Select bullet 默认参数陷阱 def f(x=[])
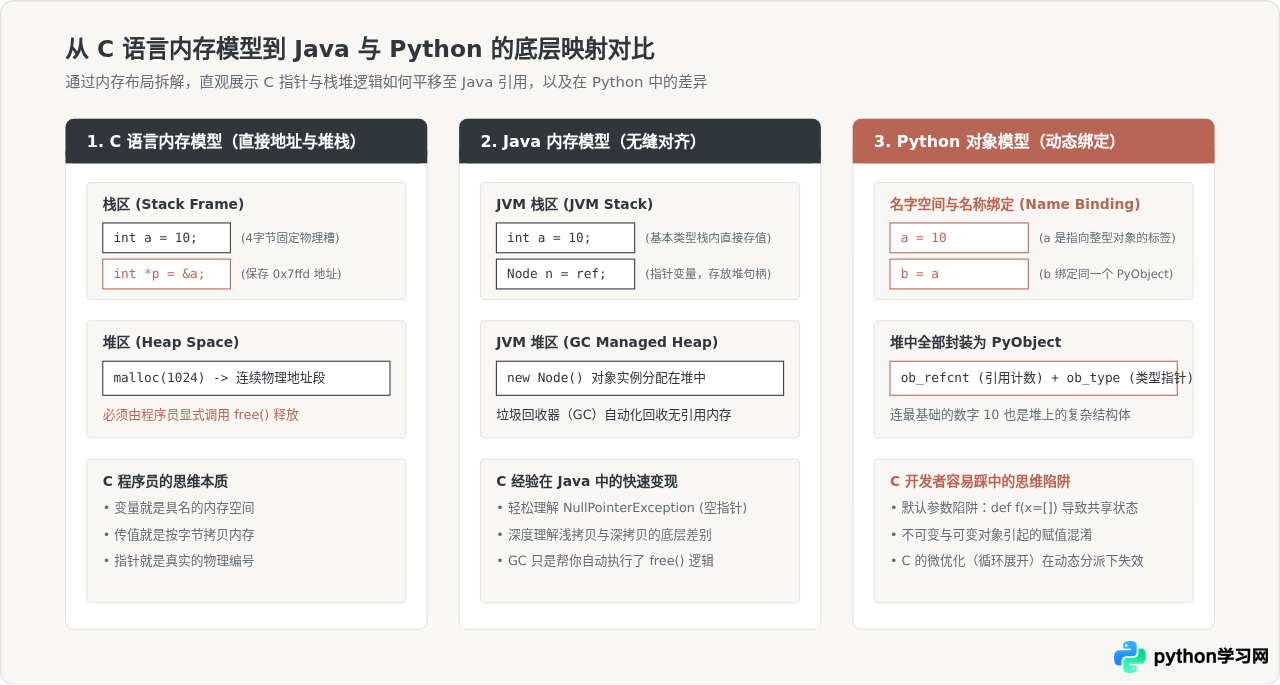 1014,508
